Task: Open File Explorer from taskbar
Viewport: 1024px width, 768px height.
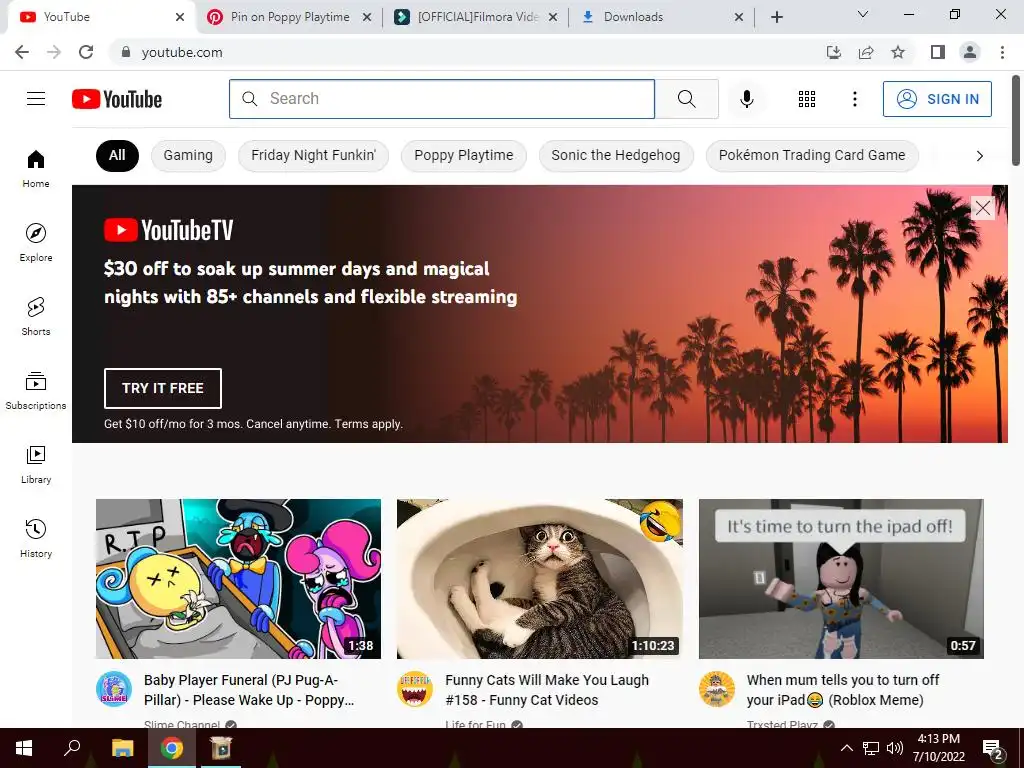Action: pyautogui.click(x=122, y=748)
